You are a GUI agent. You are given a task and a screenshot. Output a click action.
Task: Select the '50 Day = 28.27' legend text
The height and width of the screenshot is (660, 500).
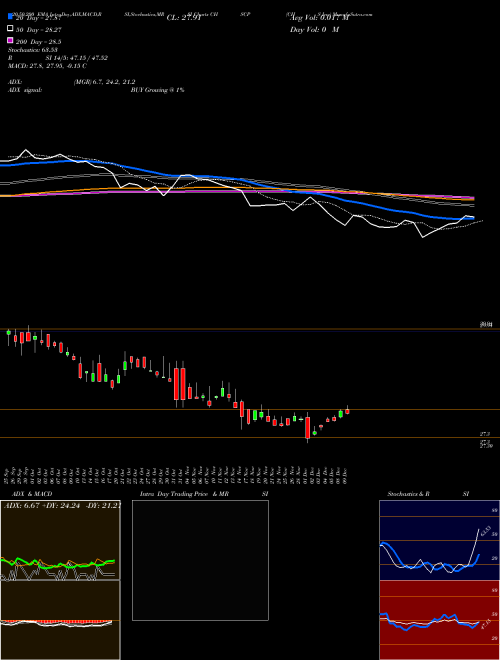pyautogui.click(x=39, y=30)
